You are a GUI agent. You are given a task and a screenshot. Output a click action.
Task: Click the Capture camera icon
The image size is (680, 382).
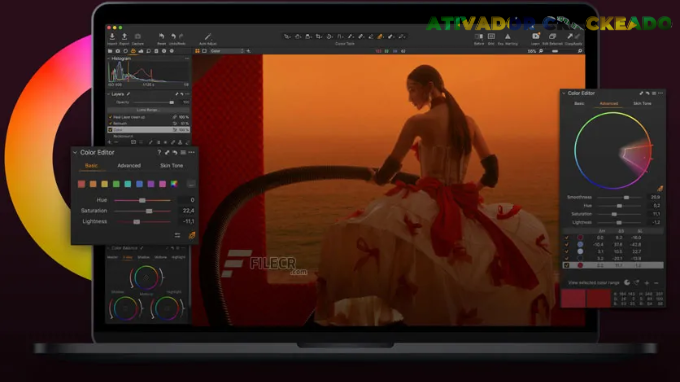tap(137, 36)
